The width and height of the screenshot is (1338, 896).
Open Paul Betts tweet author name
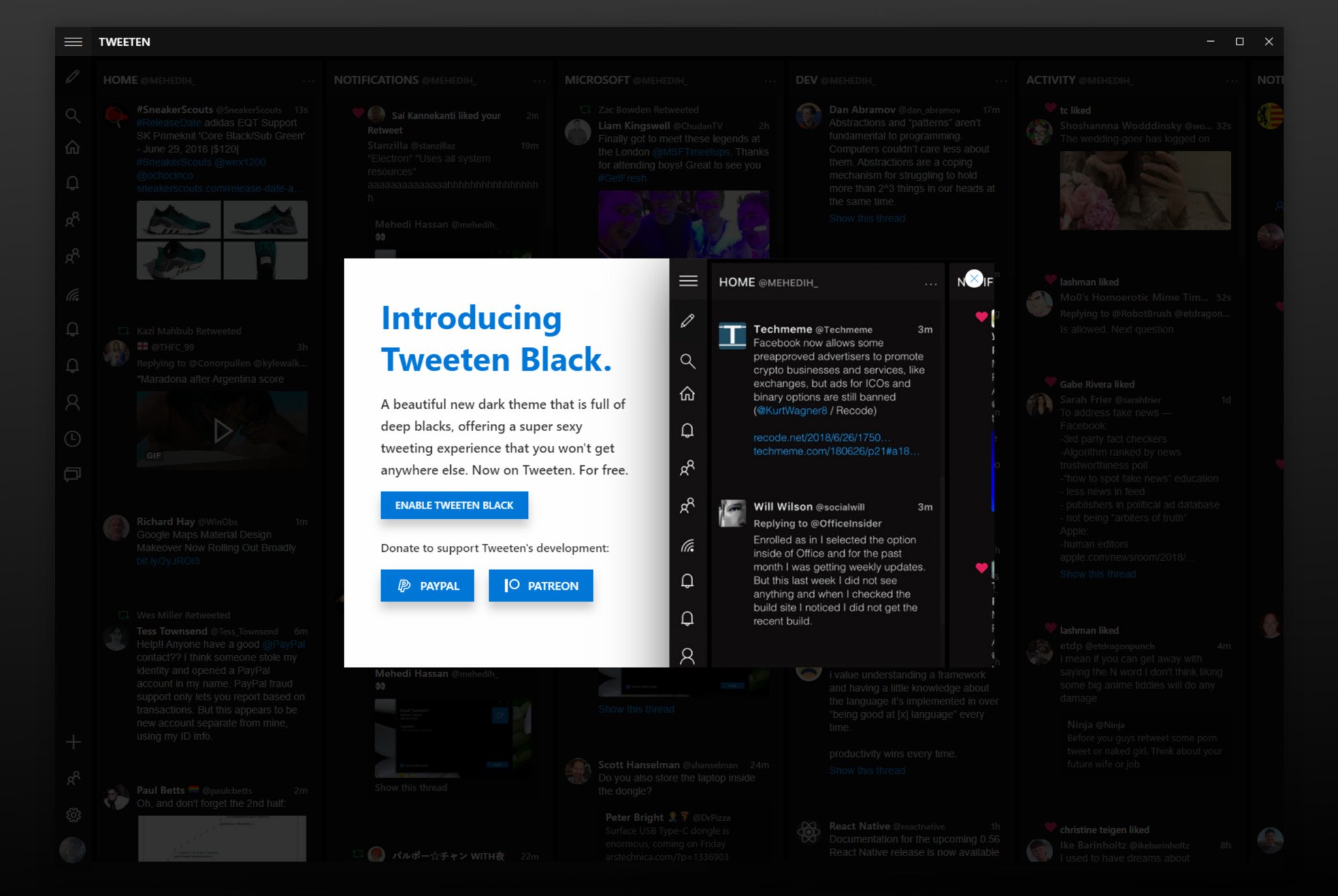pos(161,790)
